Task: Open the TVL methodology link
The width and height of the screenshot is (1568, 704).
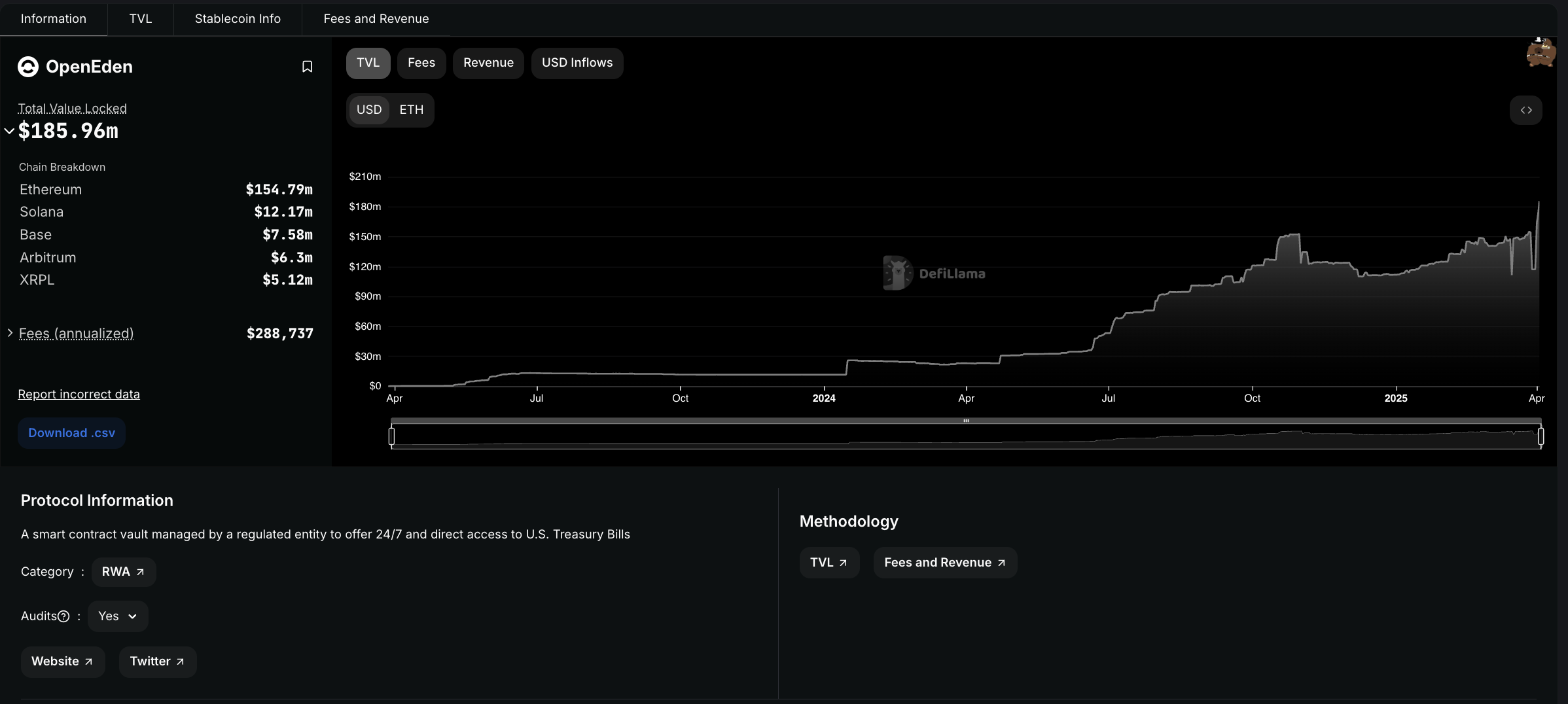Action: point(829,563)
